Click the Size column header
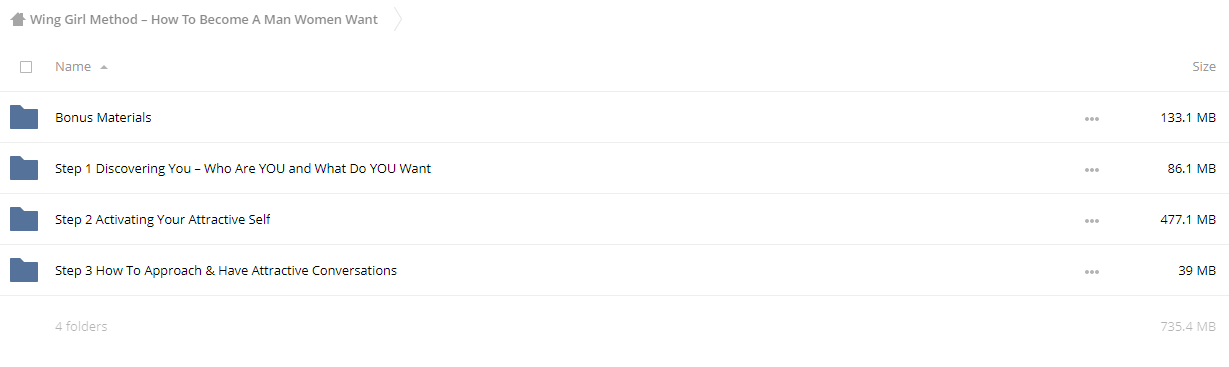Viewport: 1229px width, 367px height. click(1204, 67)
